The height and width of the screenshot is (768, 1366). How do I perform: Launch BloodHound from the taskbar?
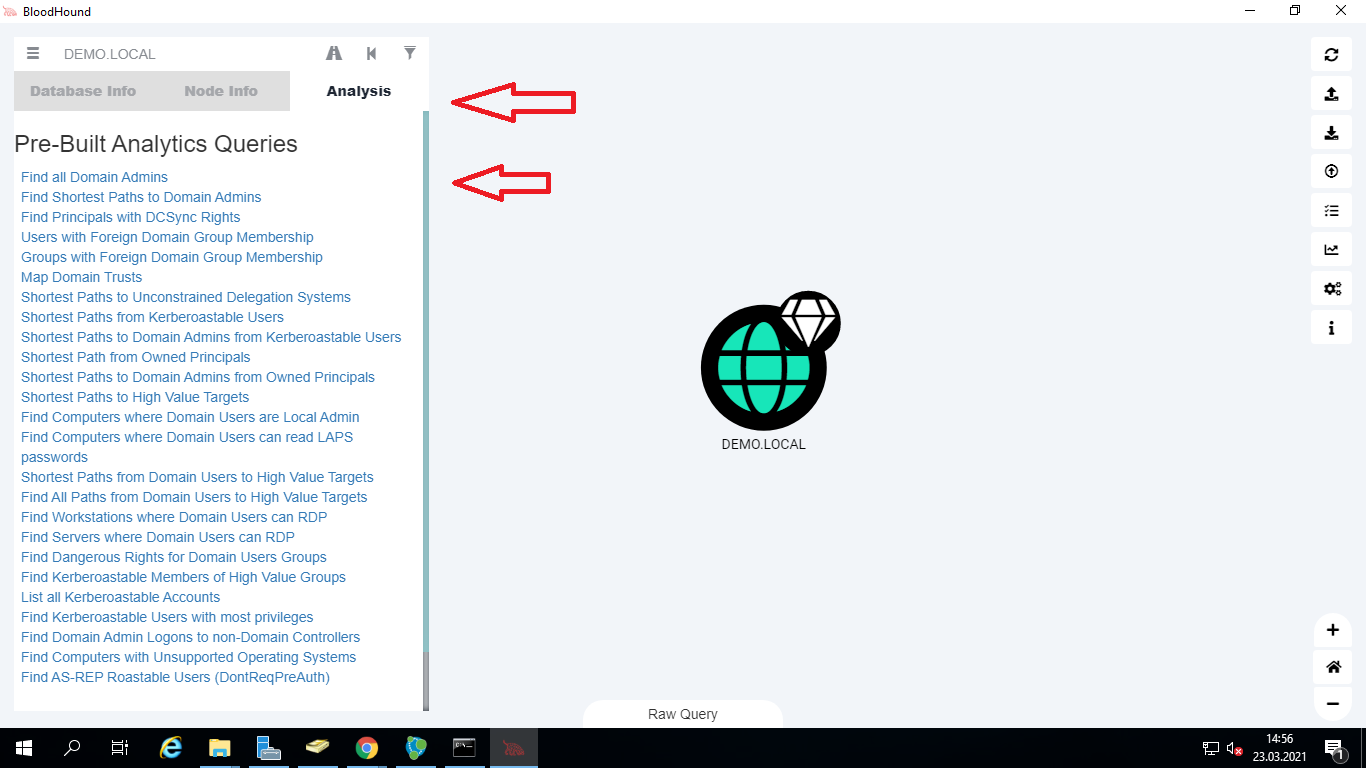[x=513, y=747]
